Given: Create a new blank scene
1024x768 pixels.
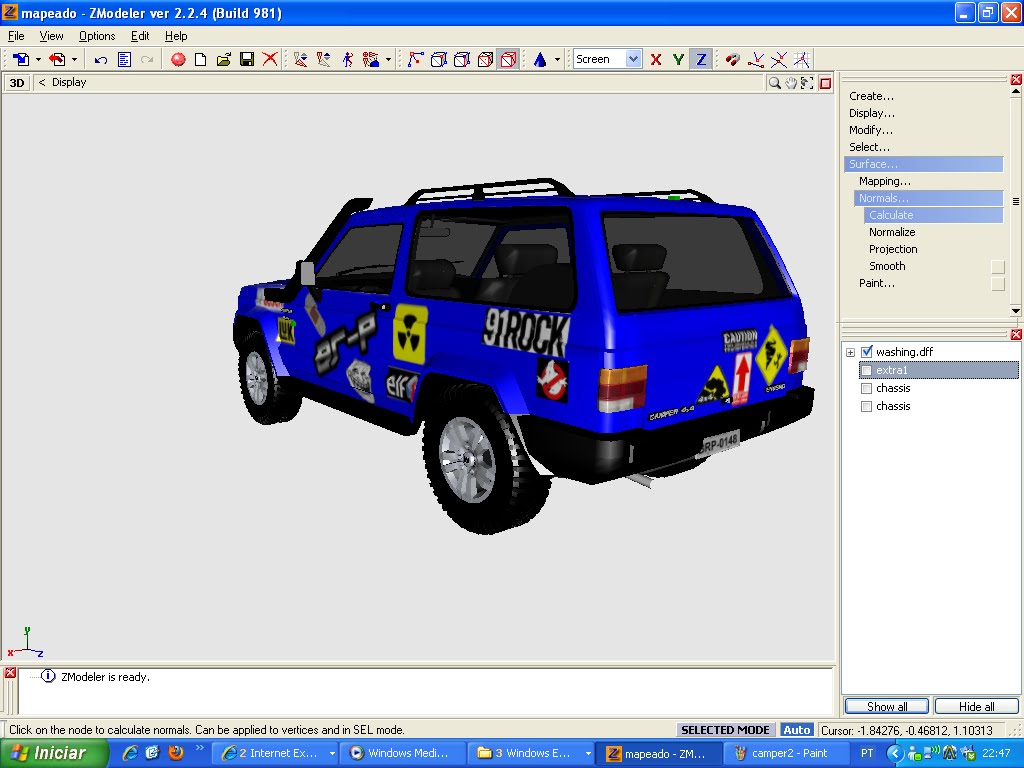Looking at the screenshot, I should point(200,59).
